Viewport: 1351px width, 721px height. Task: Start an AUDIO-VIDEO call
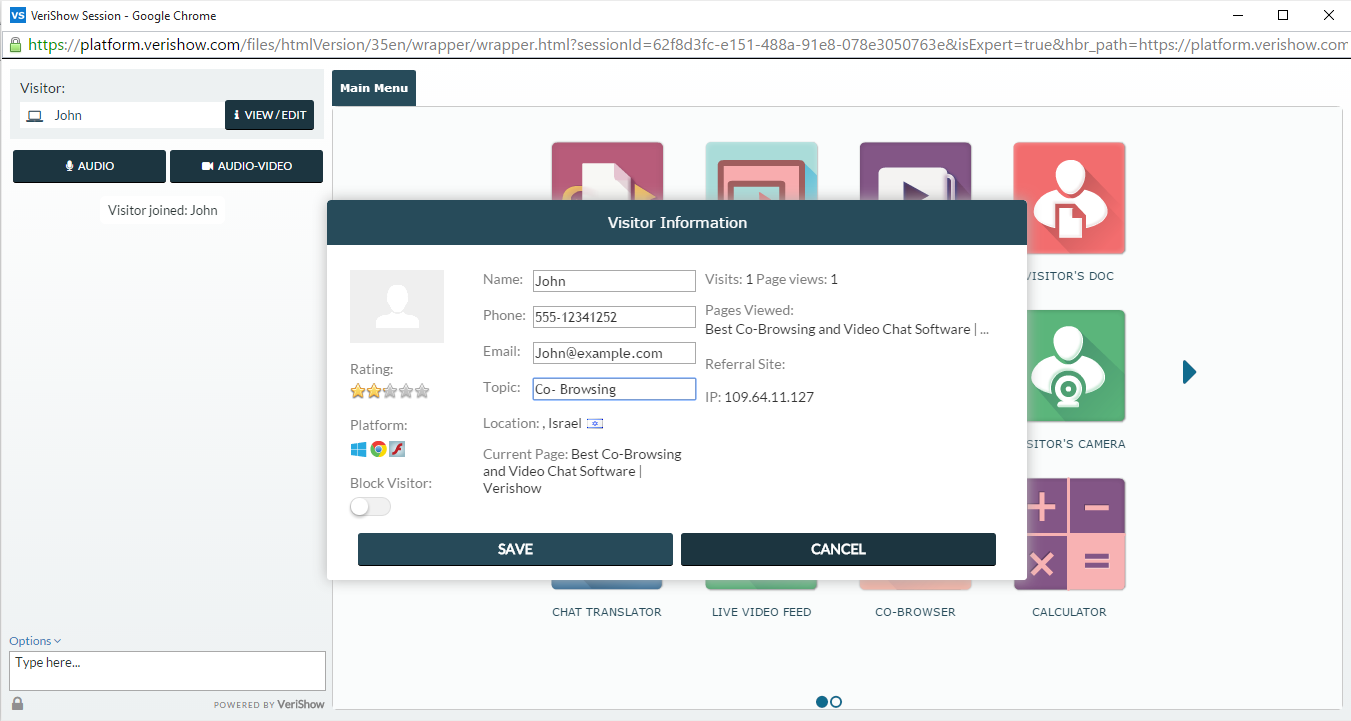point(246,166)
